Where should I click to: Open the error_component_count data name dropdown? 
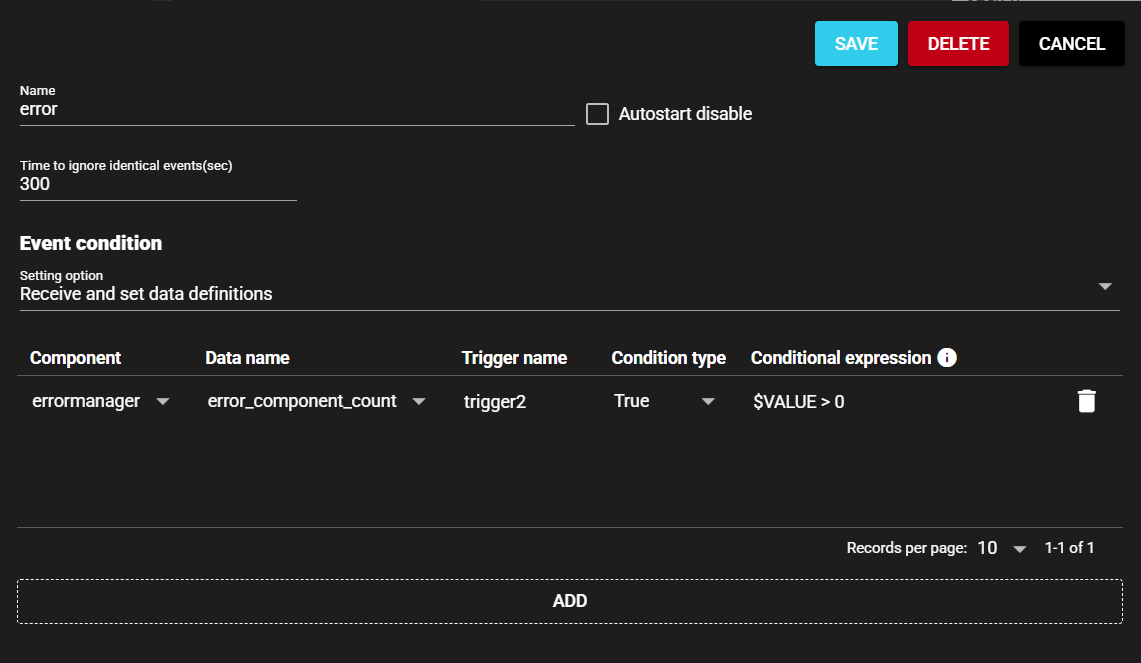point(419,401)
